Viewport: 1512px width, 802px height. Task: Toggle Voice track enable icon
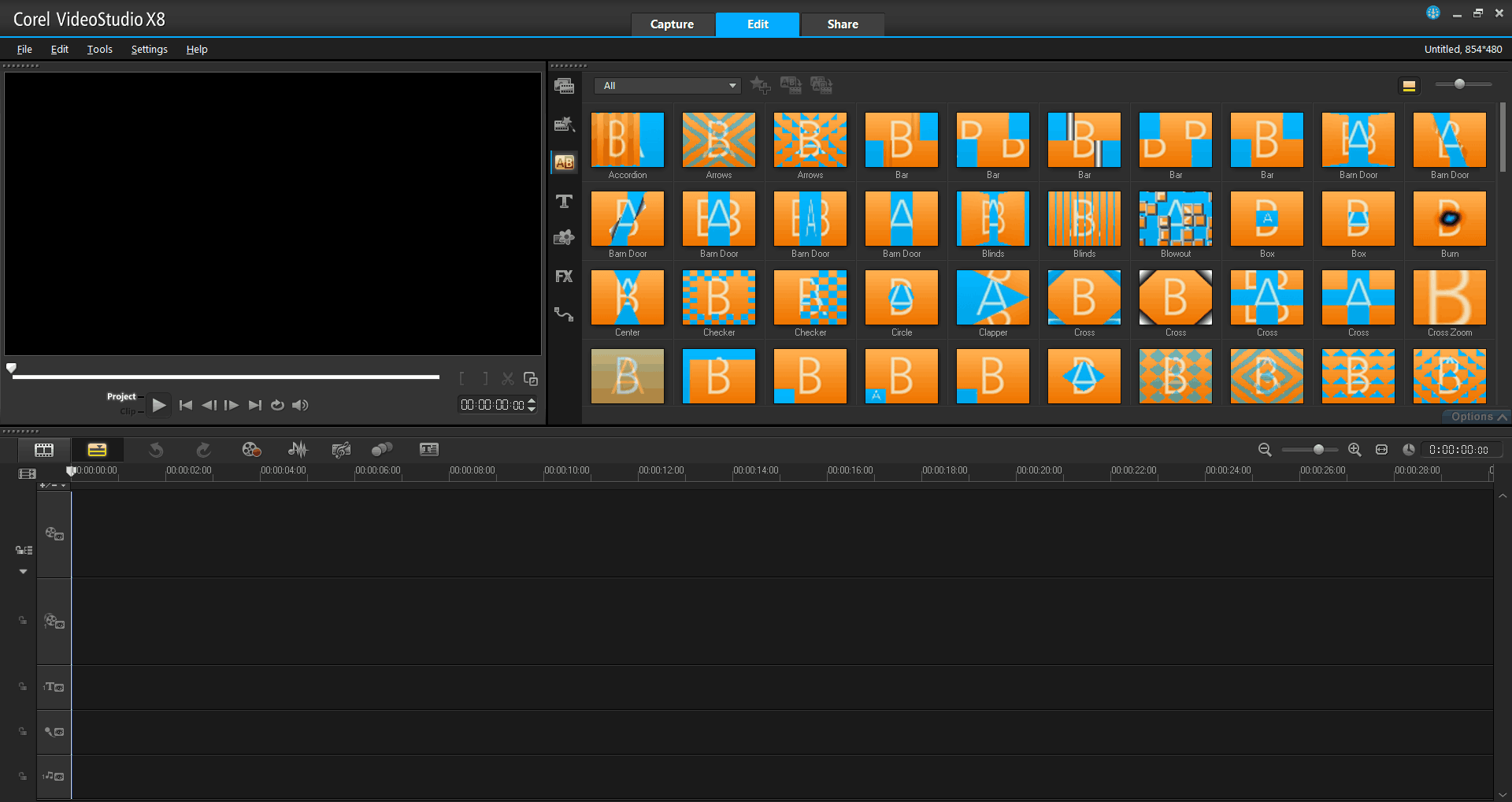click(54, 732)
